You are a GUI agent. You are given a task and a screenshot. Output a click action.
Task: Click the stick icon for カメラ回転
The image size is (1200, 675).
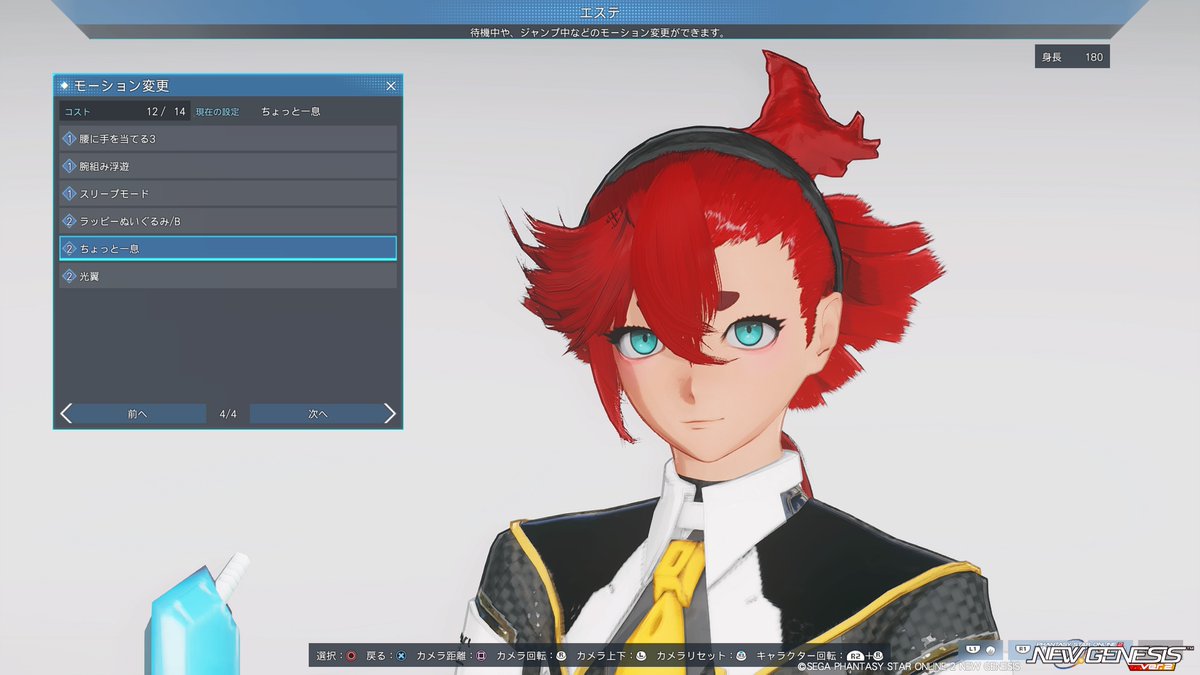[561, 656]
